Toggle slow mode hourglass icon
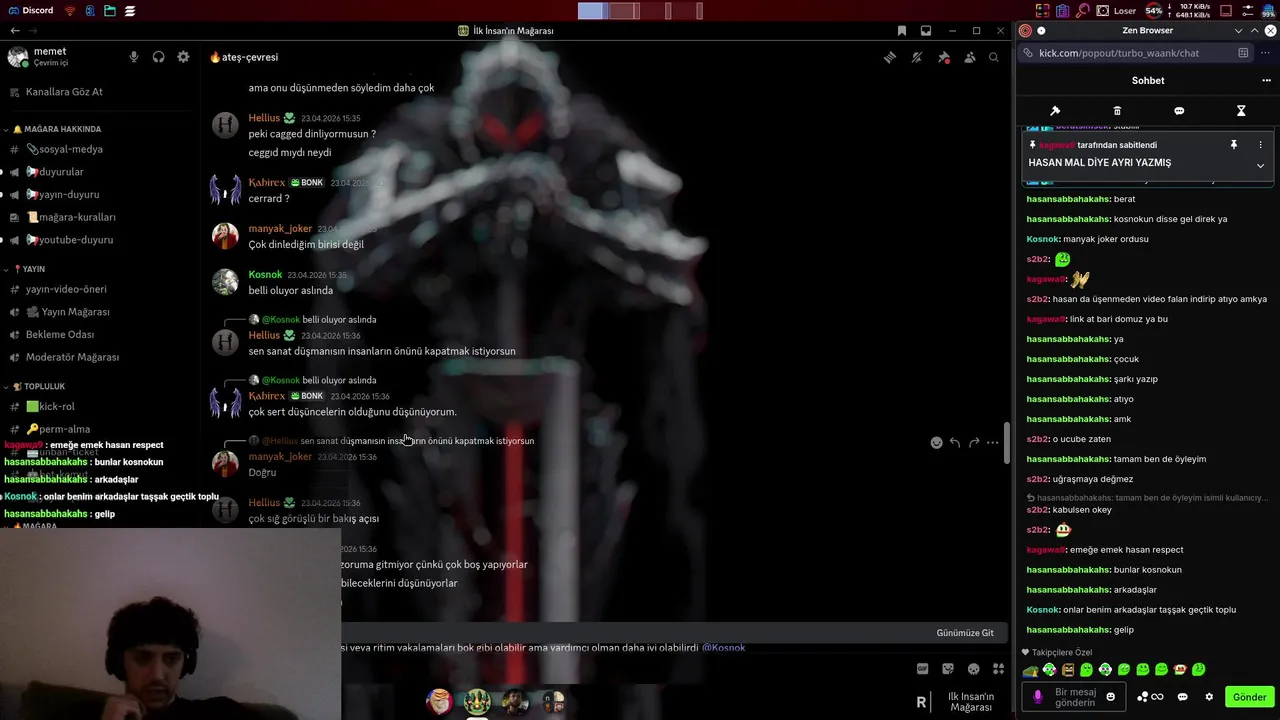This screenshot has height=720, width=1280. coord(1241,111)
